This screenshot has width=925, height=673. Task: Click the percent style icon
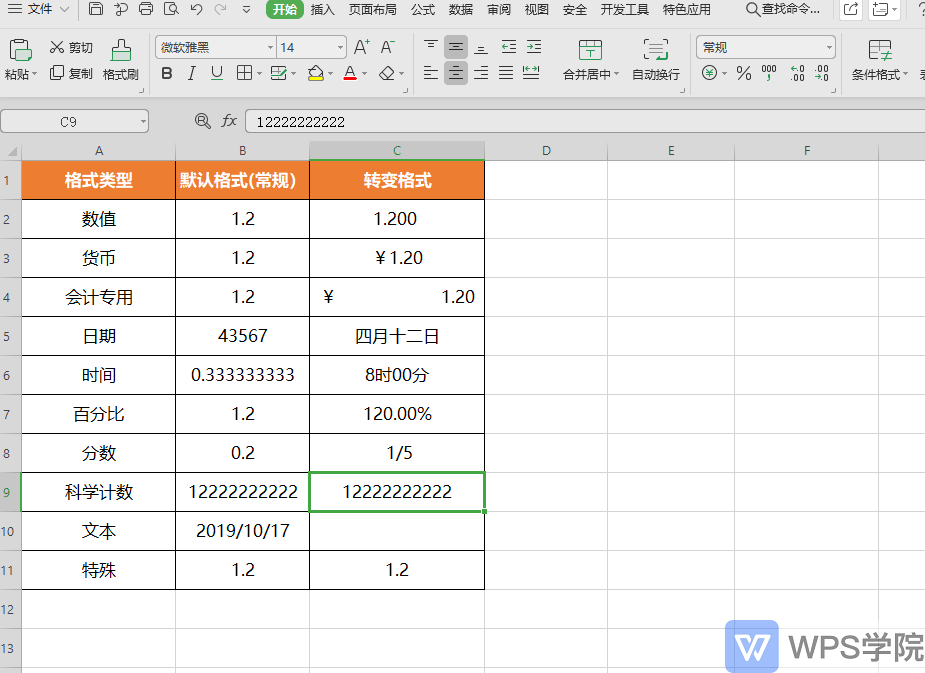(x=744, y=73)
